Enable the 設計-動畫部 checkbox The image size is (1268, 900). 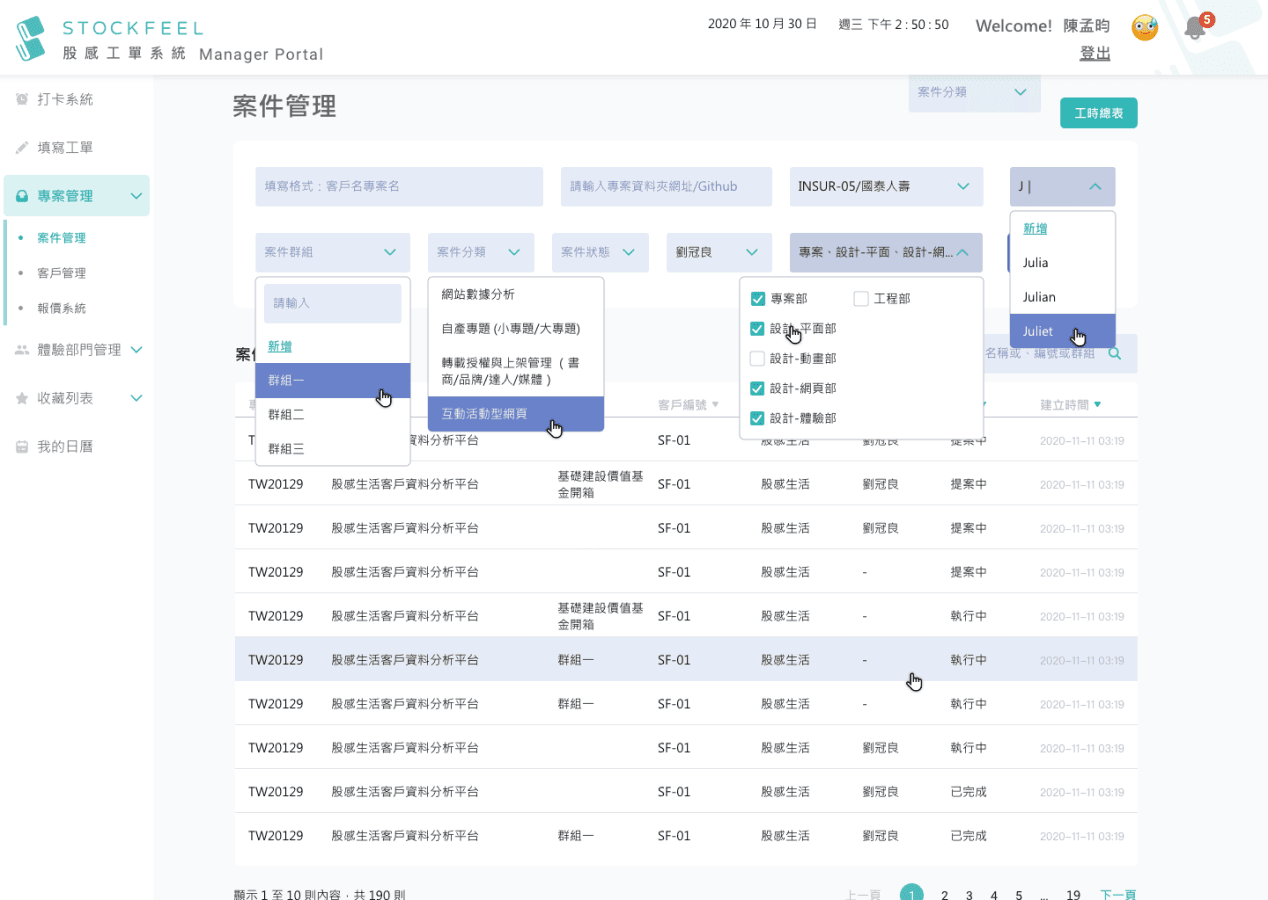point(758,358)
